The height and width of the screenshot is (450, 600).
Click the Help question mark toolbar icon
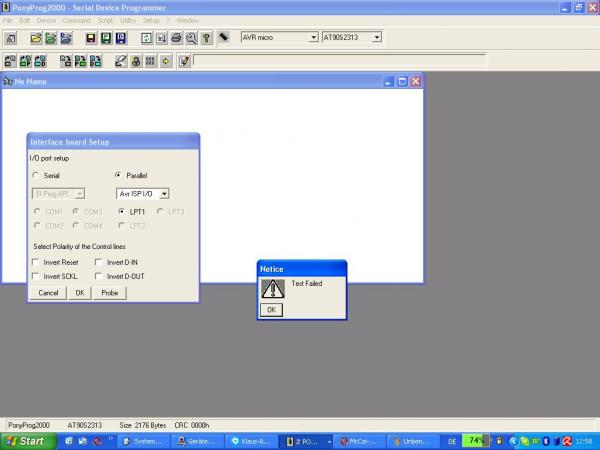(206, 38)
